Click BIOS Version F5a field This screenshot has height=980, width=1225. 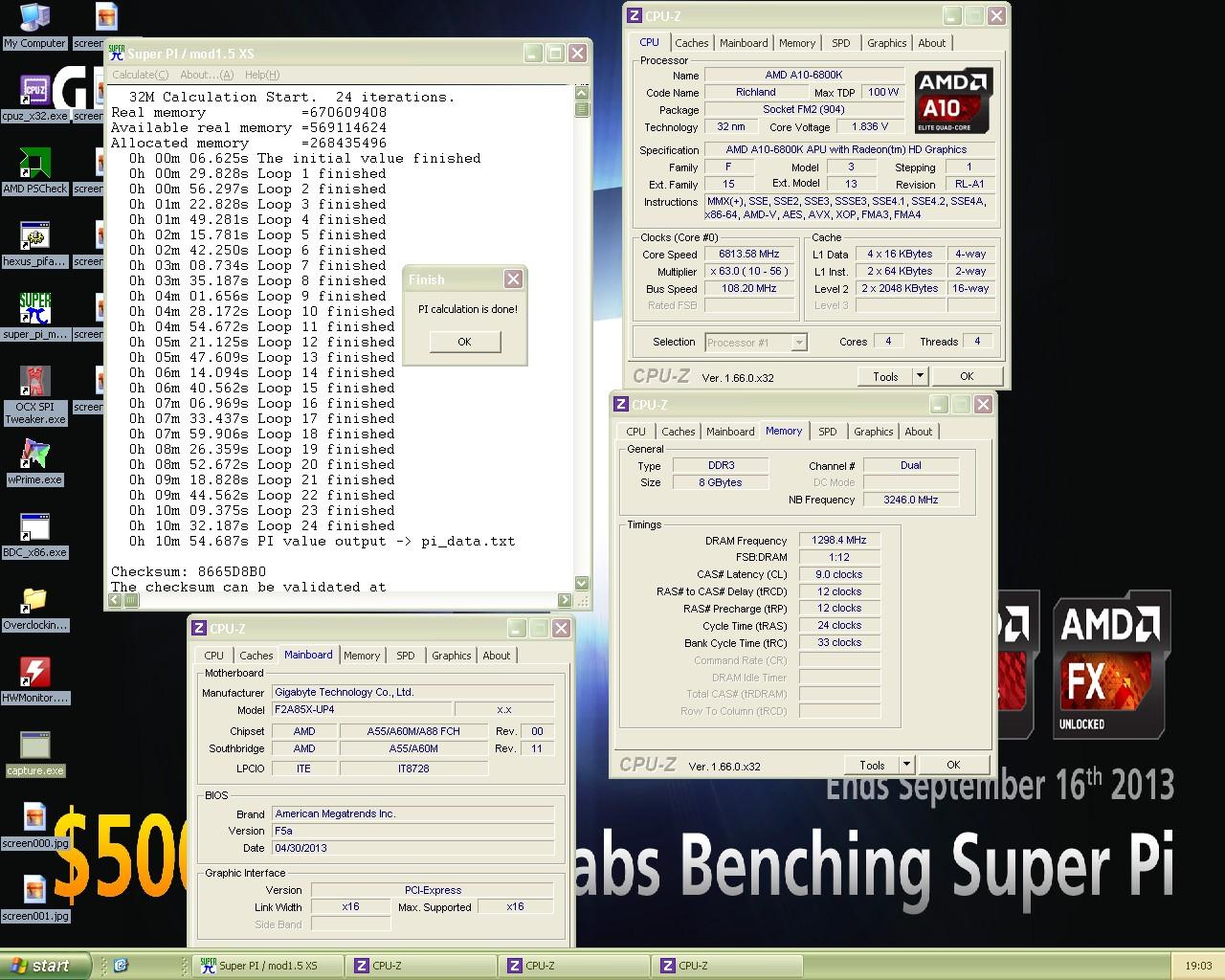[x=413, y=831]
